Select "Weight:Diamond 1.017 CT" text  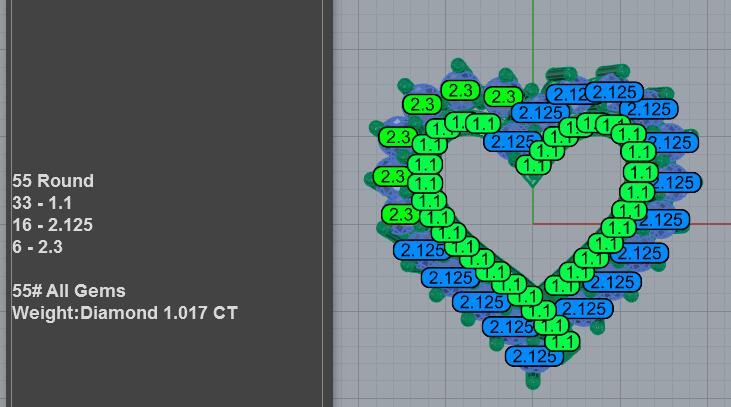[x=124, y=313]
